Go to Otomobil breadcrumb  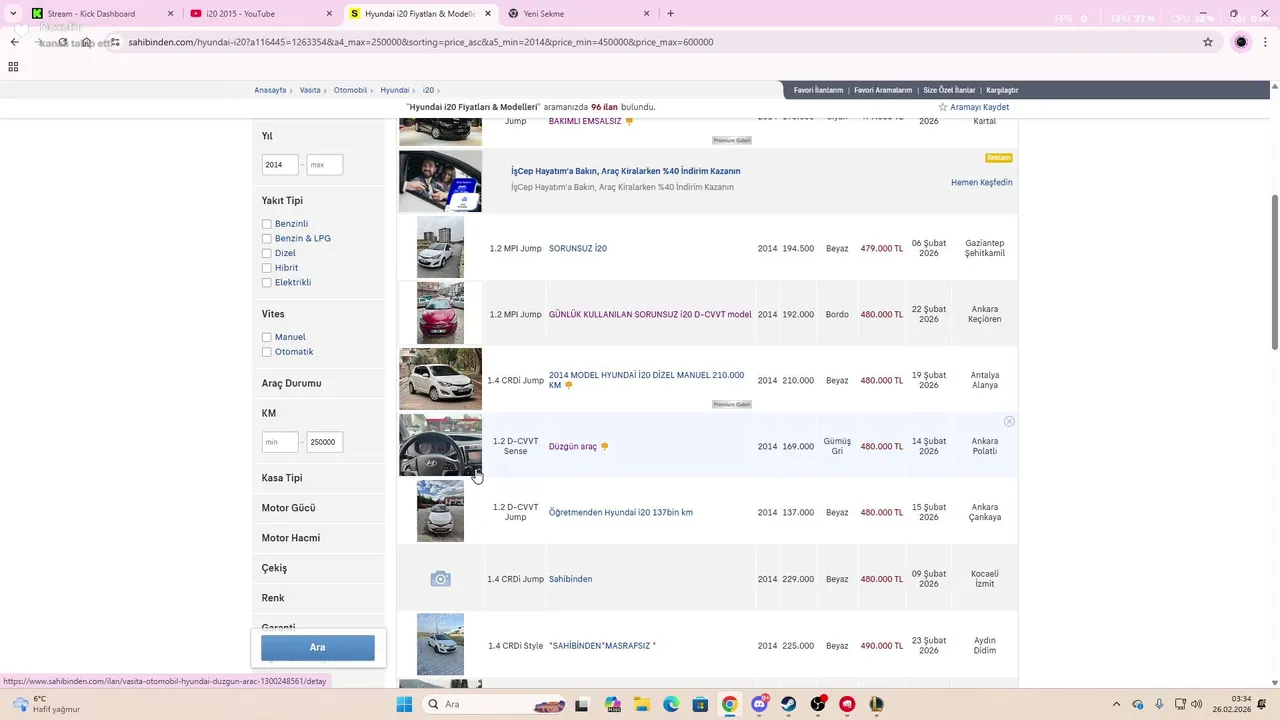351,90
